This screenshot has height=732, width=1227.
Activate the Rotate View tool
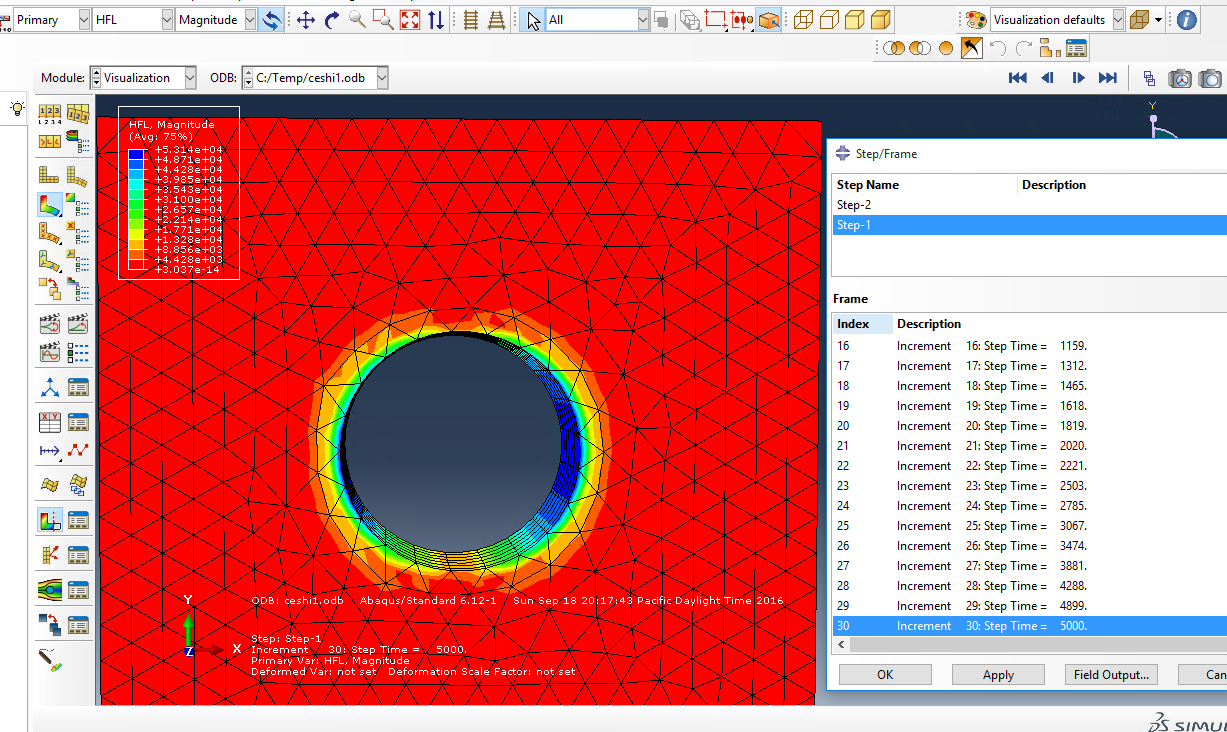[332, 20]
